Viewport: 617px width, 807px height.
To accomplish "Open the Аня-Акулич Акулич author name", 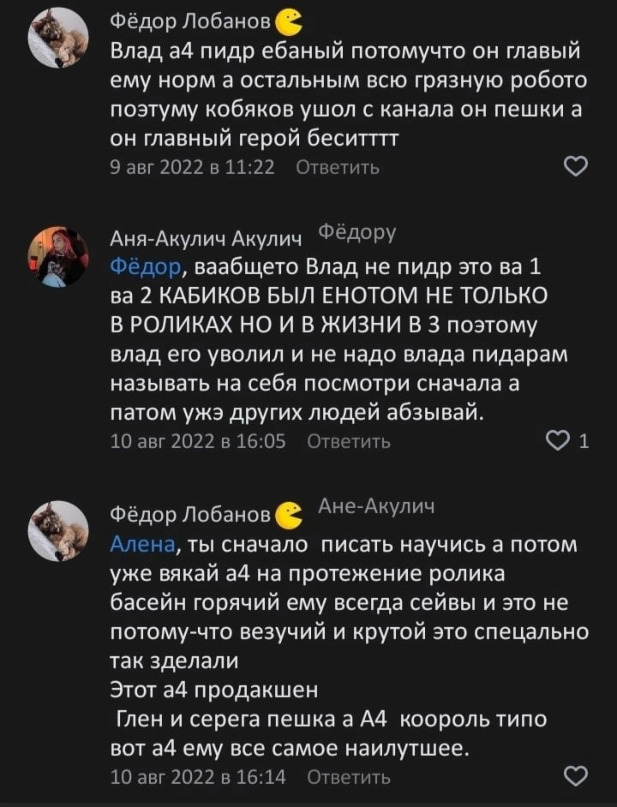I will [204, 238].
